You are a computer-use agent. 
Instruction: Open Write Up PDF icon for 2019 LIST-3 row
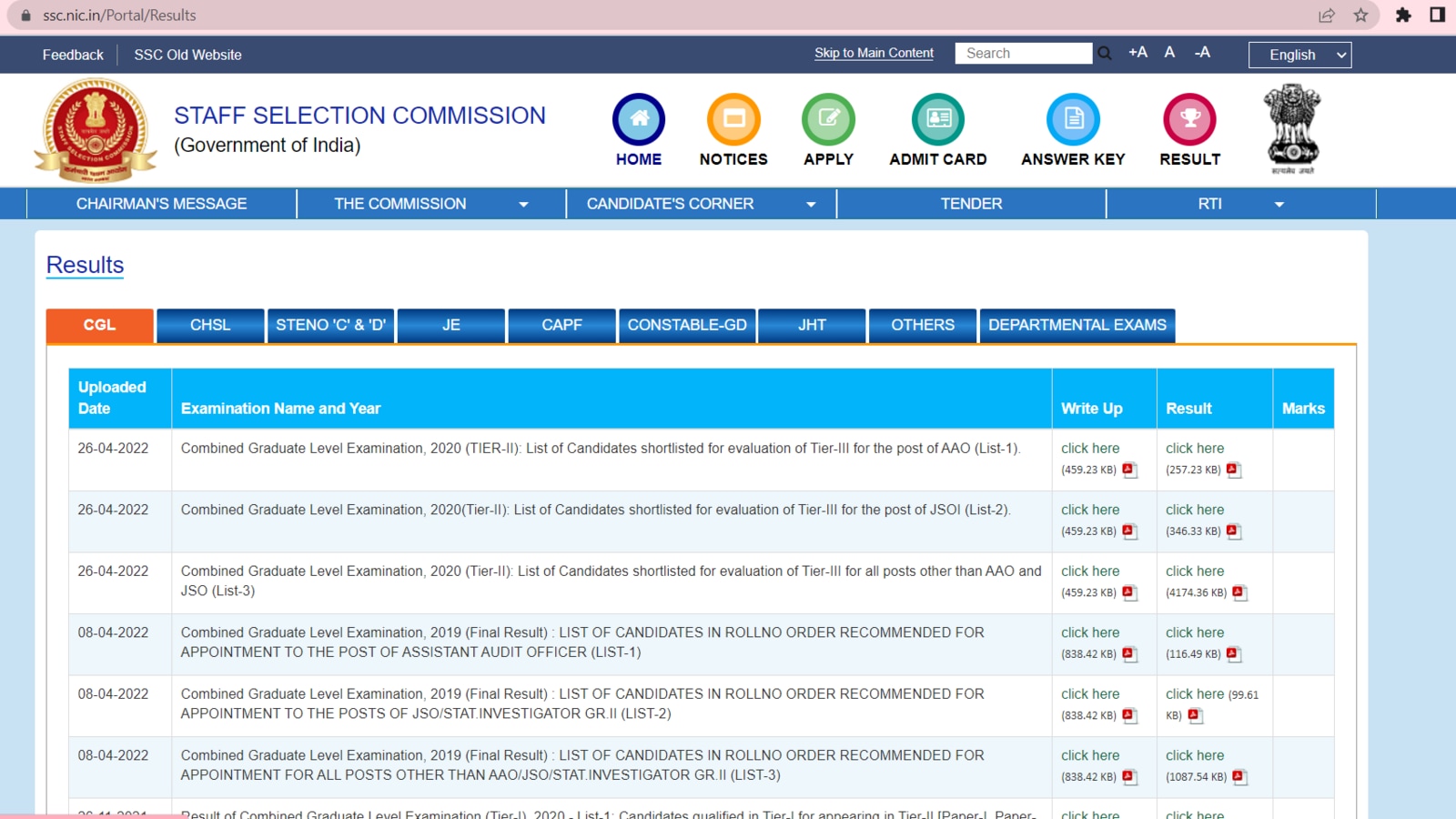pos(1129,777)
